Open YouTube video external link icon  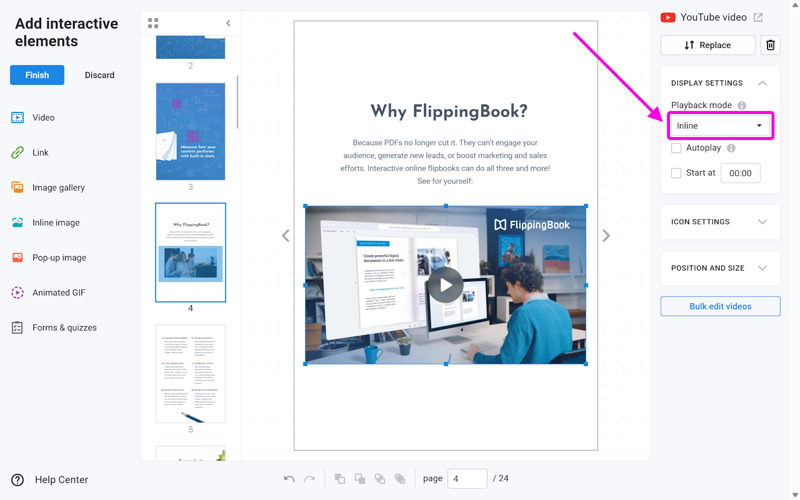pos(758,17)
